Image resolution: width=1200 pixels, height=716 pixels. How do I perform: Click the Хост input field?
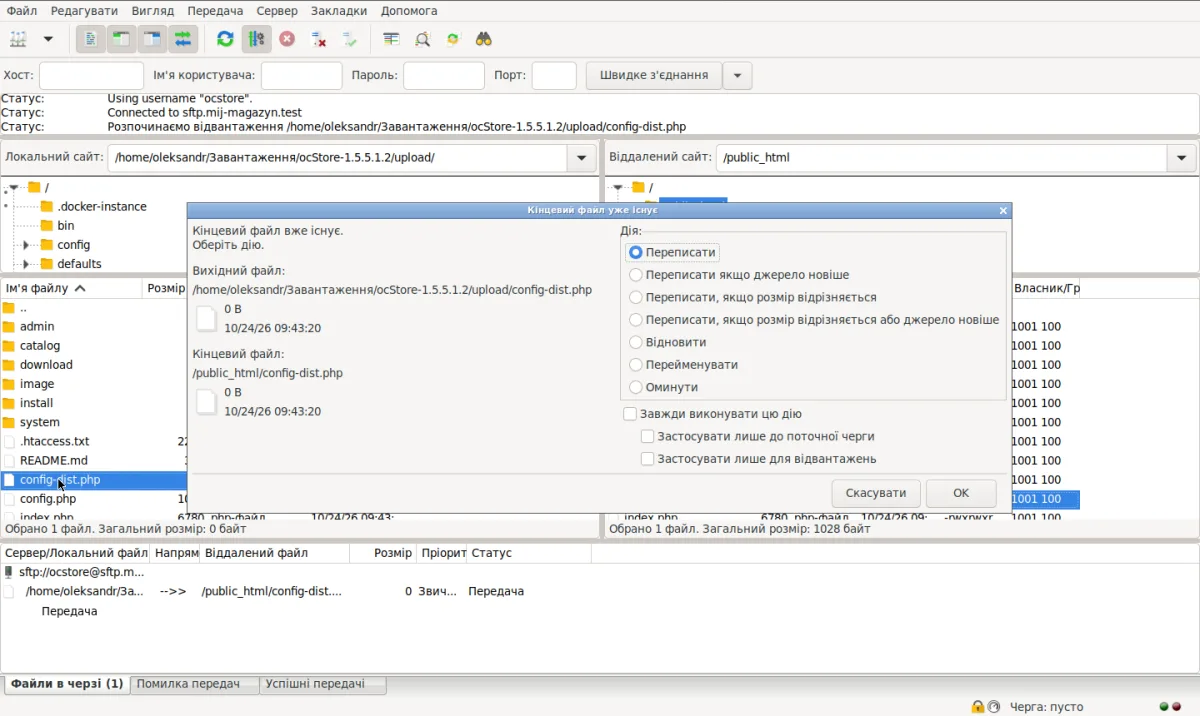tap(91, 75)
